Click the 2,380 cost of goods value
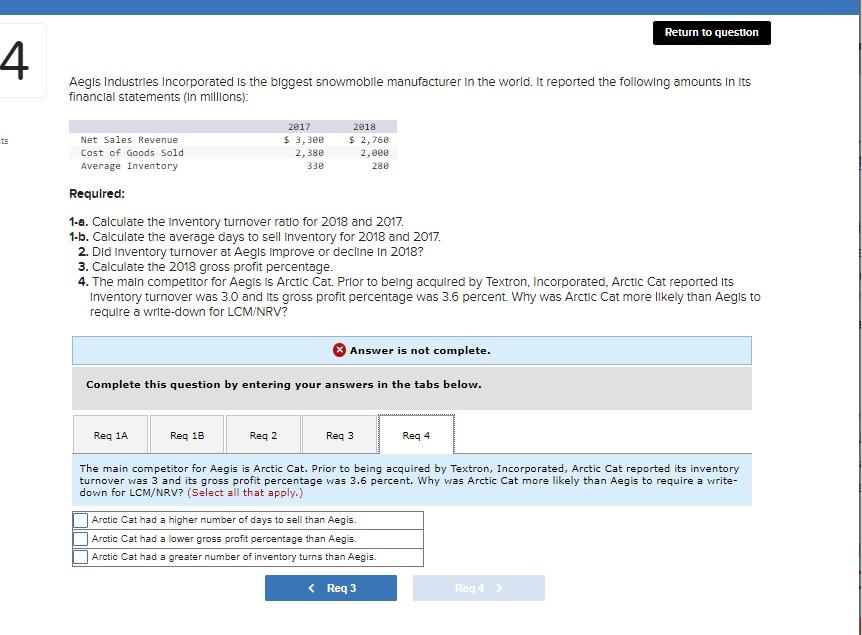This screenshot has height=635, width=862. (x=310, y=152)
